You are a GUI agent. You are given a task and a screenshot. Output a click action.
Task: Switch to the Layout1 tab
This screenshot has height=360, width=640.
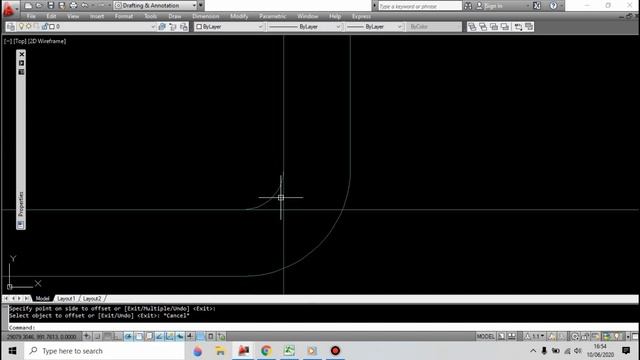pos(66,299)
